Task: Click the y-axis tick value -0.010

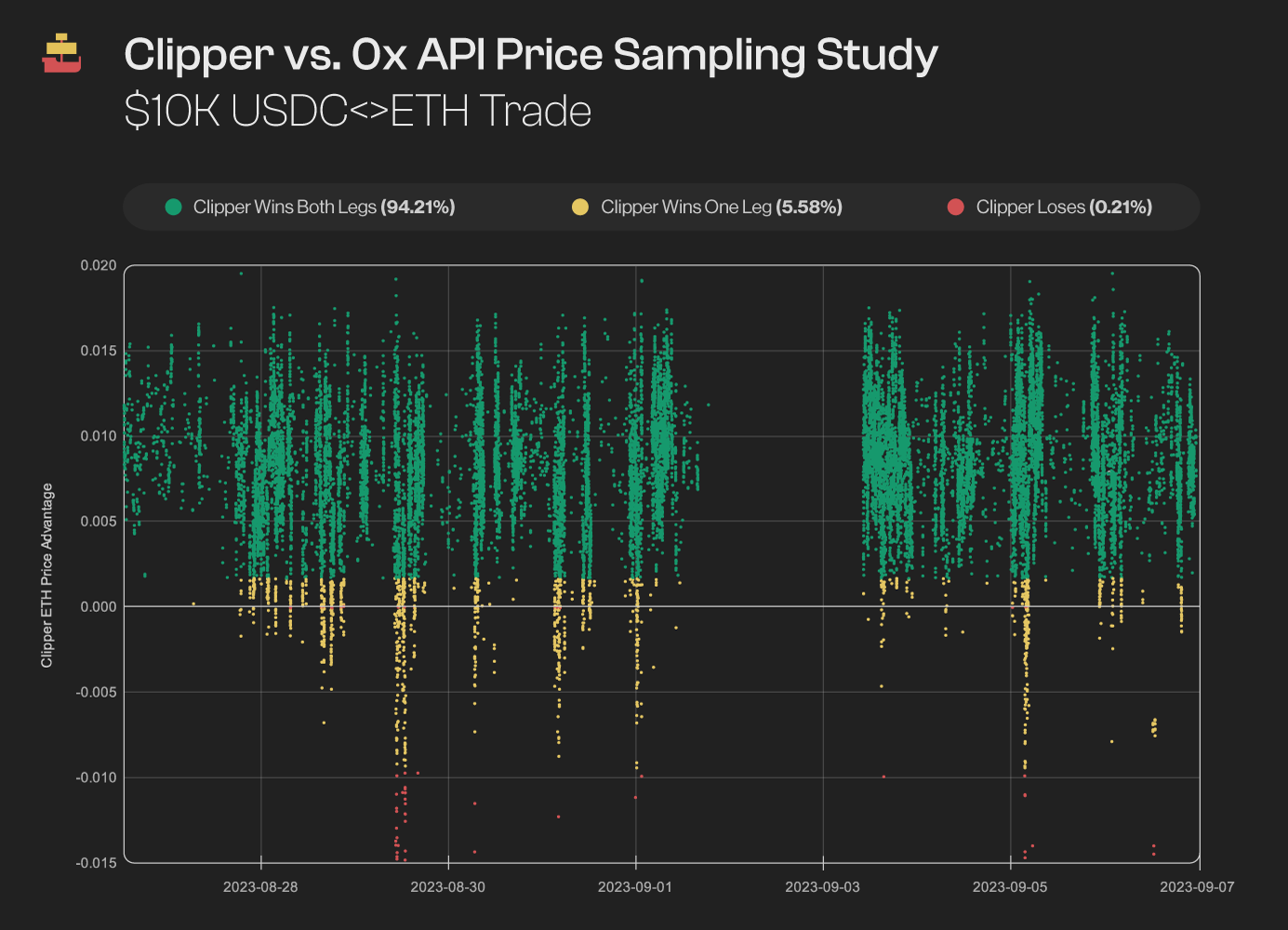Action: click(97, 777)
